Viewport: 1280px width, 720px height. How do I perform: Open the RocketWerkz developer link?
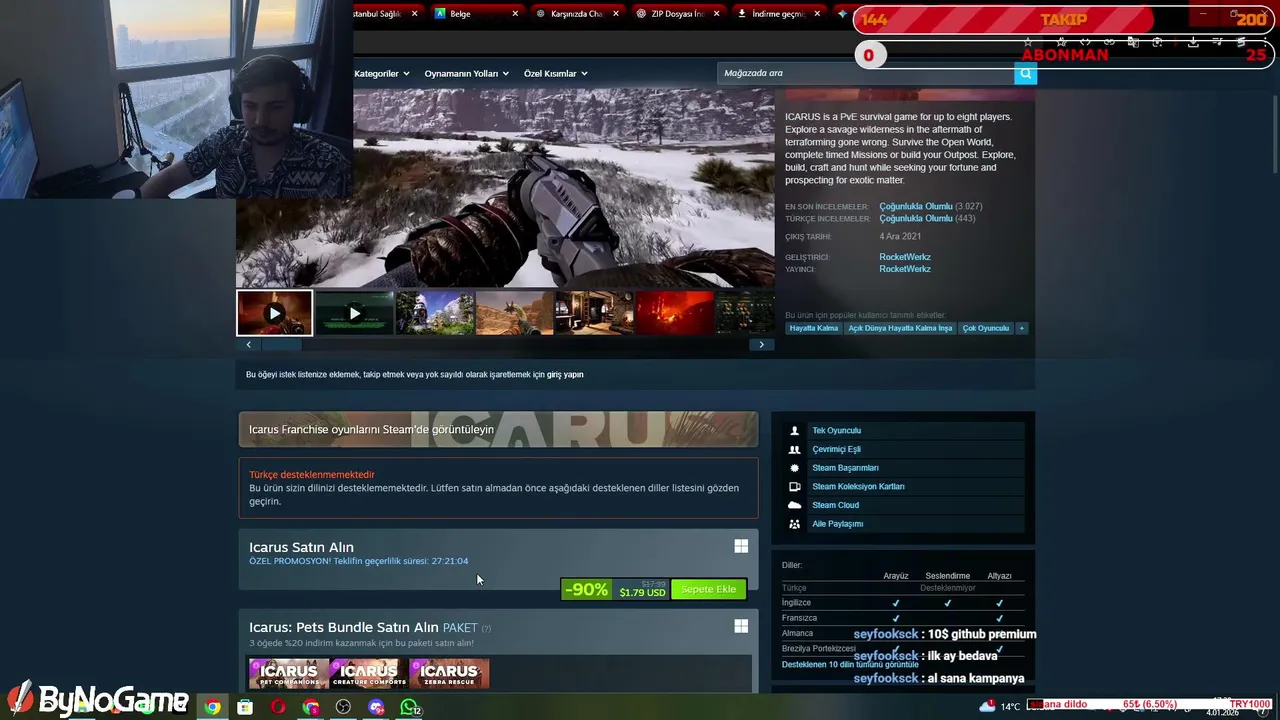pyautogui.click(x=905, y=257)
